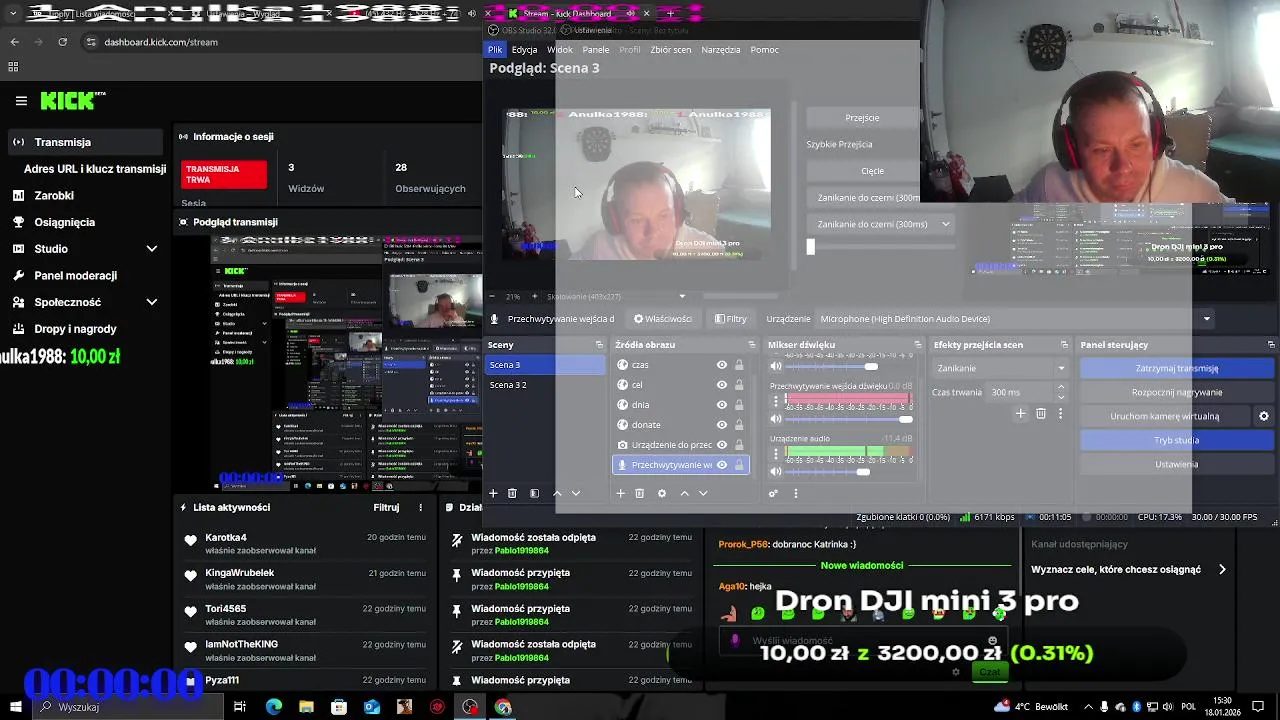The height and width of the screenshot is (720, 1280).
Task: Expand the Społeczność section in Kick sidebar
Action: coord(152,302)
